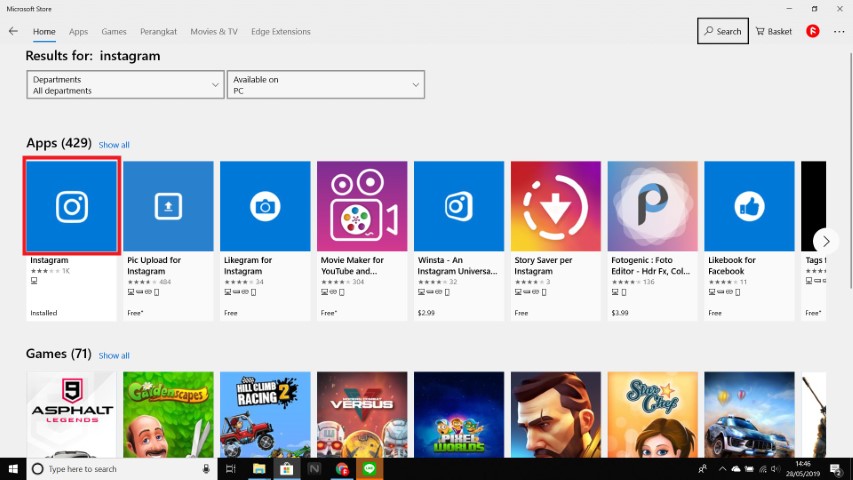Switch to the Home tab
853x480 pixels.
coord(44,32)
